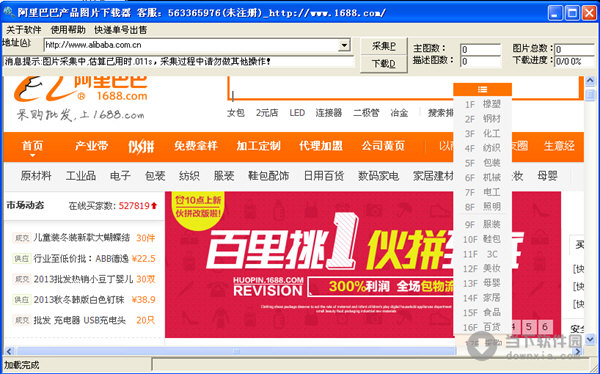Click the vertical scrollbar down arrow
600x374 pixels.
(590, 339)
